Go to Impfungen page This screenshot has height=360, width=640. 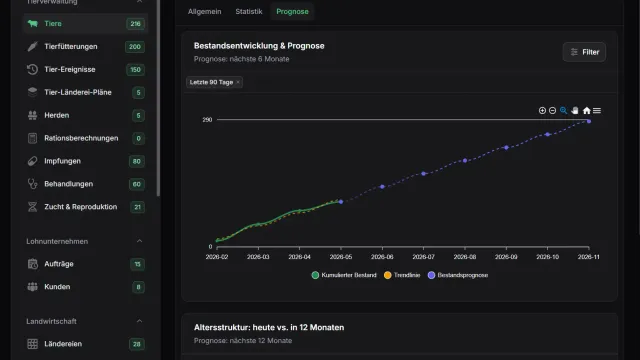pos(85,161)
